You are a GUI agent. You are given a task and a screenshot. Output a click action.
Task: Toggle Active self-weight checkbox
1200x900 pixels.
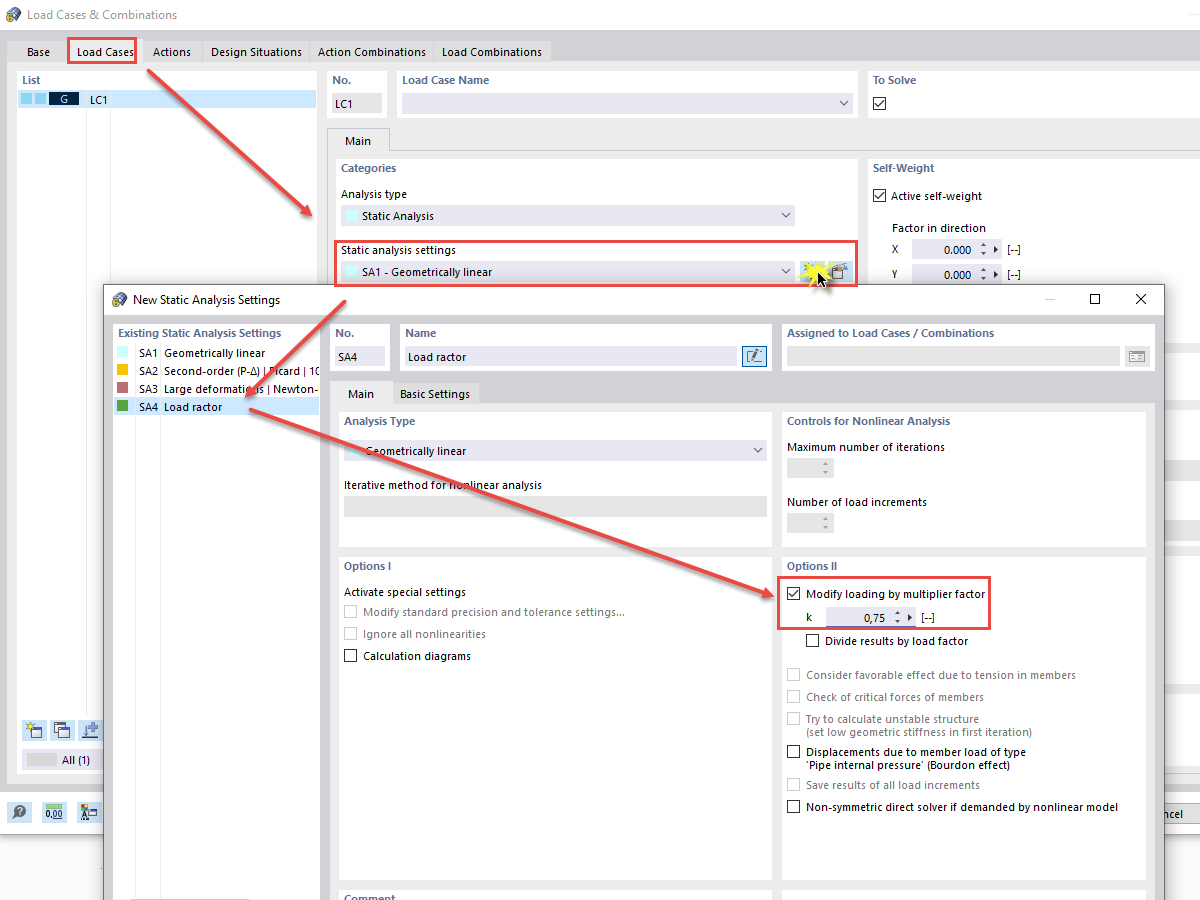880,196
